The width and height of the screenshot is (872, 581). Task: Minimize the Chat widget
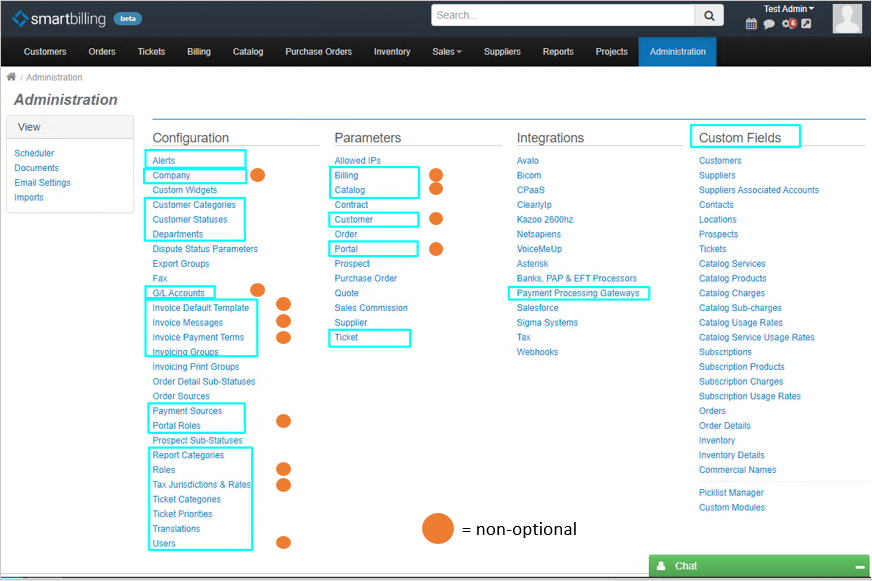860,567
